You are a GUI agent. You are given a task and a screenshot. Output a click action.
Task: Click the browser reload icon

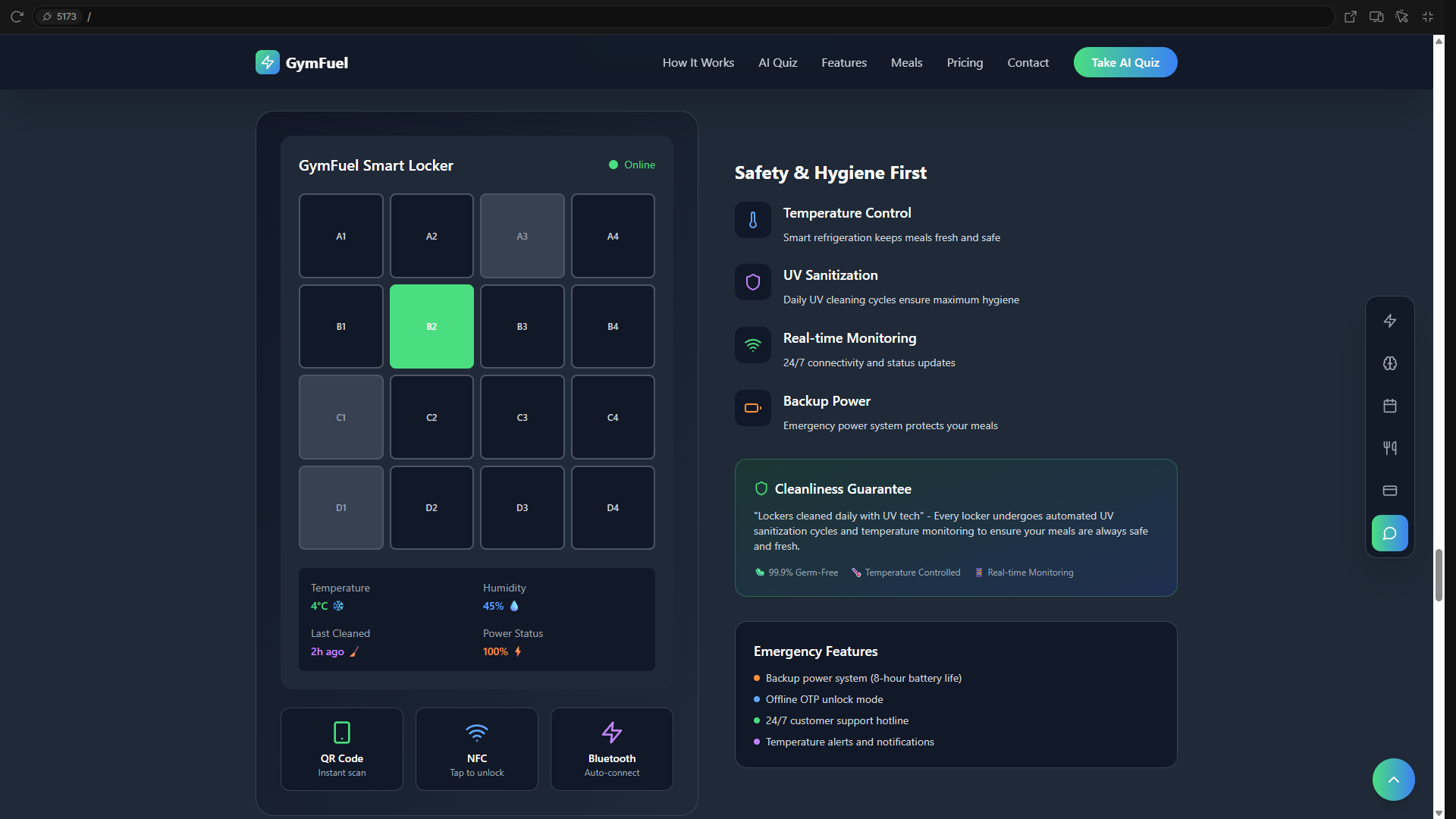[x=17, y=17]
